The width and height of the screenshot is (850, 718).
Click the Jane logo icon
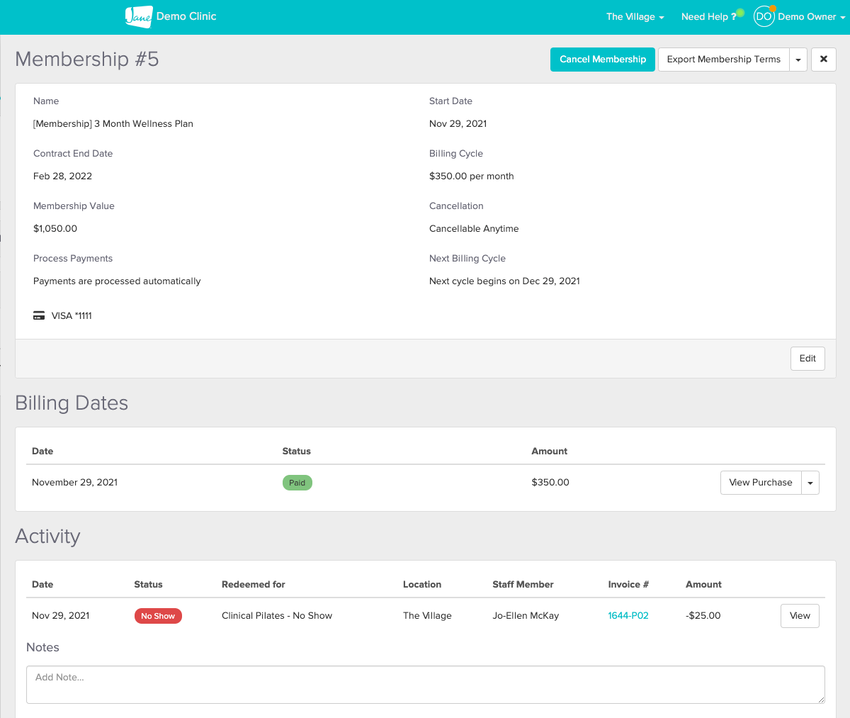click(x=138, y=17)
